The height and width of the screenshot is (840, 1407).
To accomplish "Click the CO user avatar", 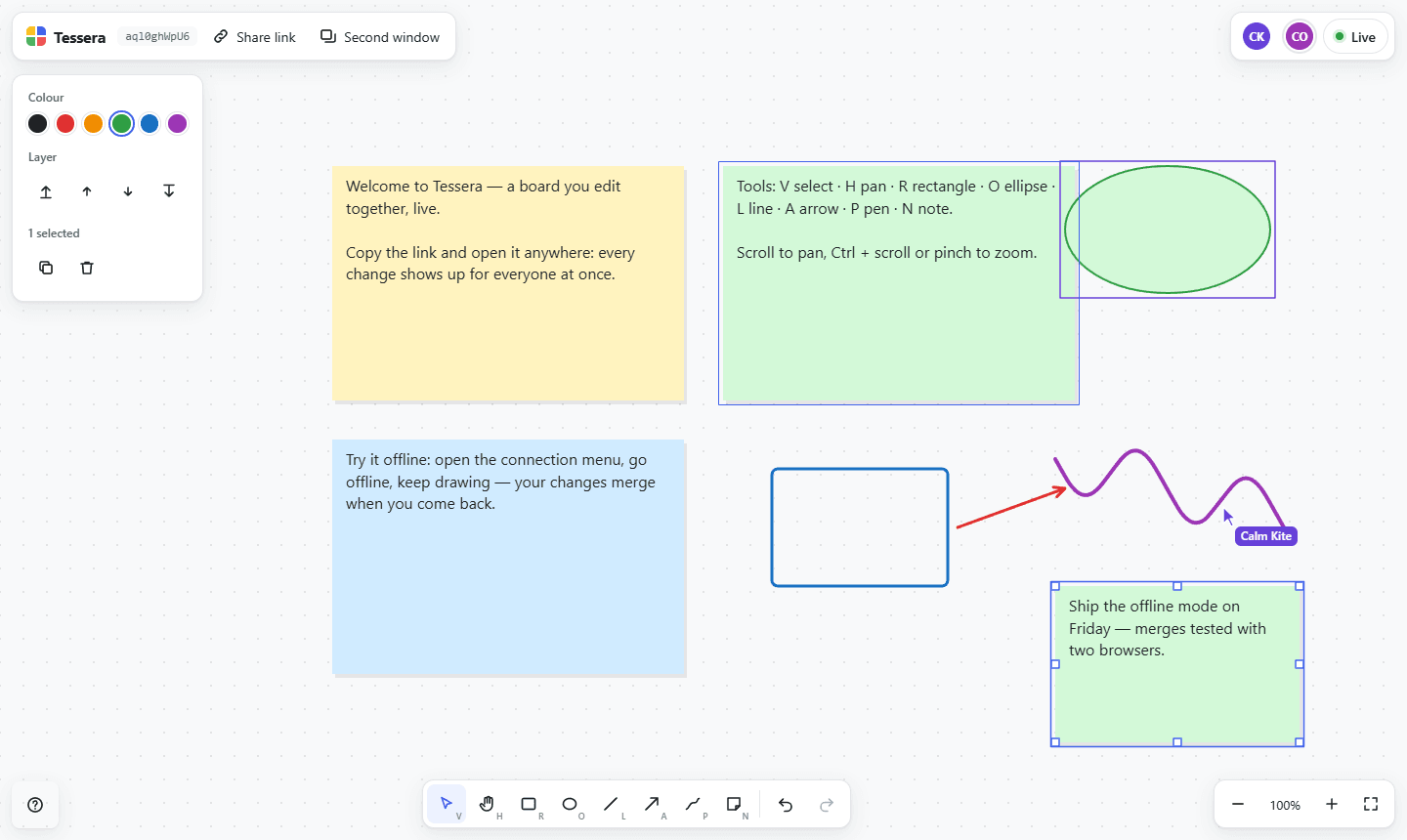I will [1300, 37].
